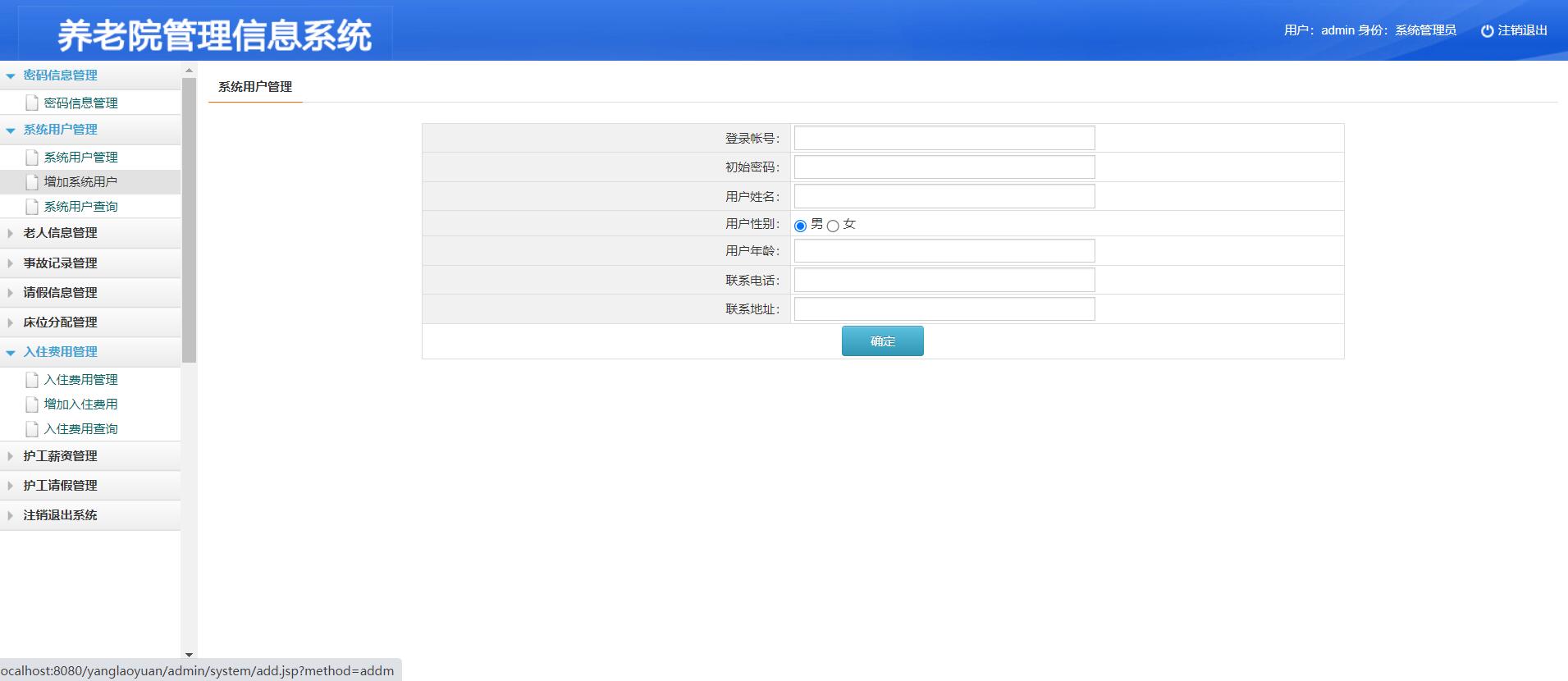Select the 男 gender radio button
The image size is (1568, 681).
tap(800, 226)
